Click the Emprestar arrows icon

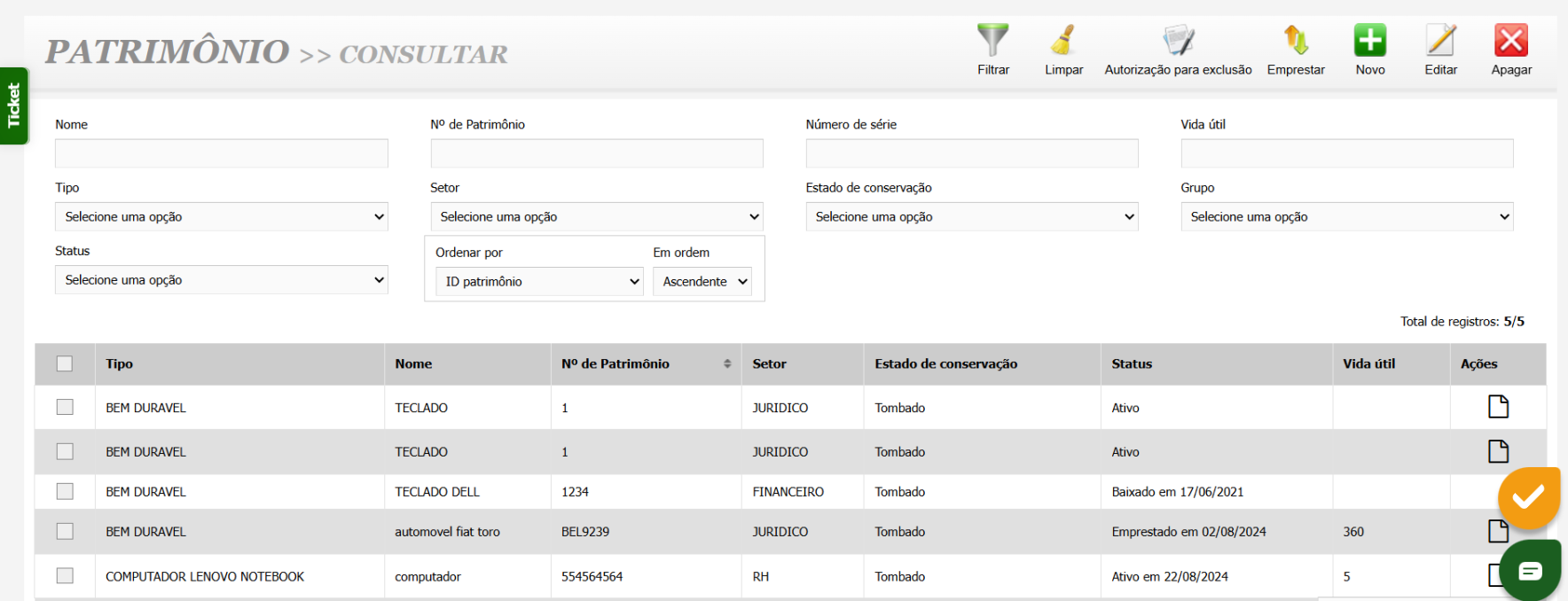[x=1296, y=41]
